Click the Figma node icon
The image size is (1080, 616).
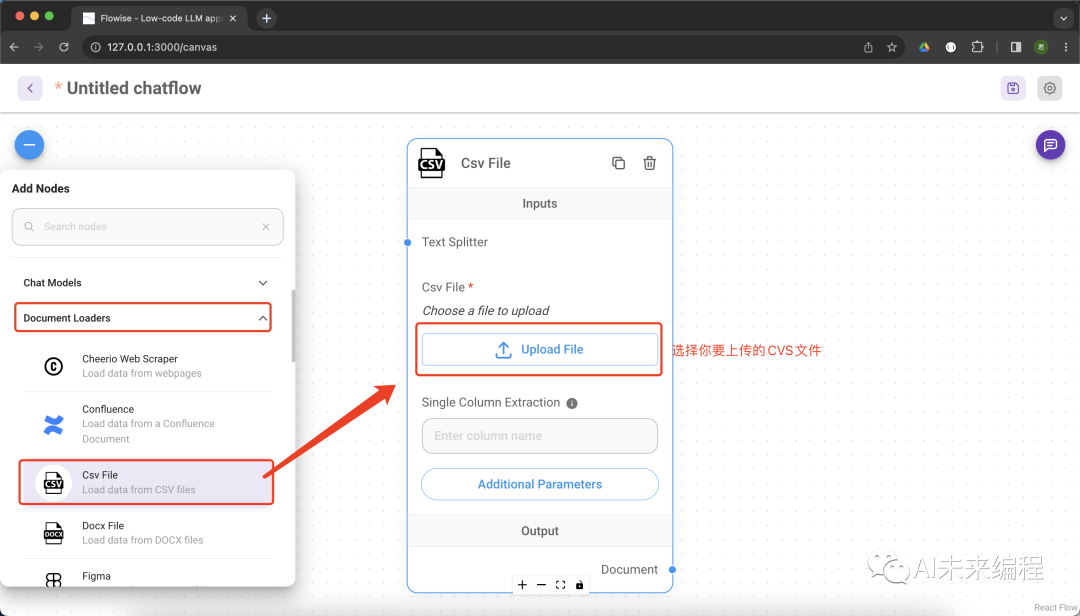point(54,580)
